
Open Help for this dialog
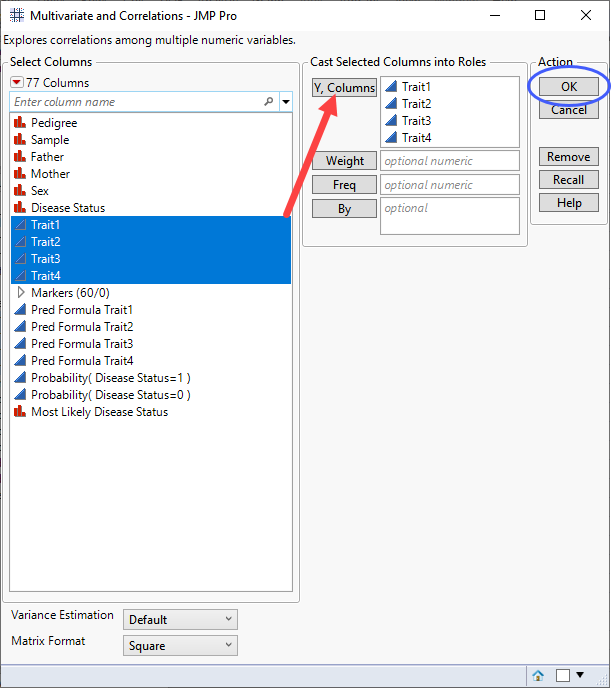tap(569, 203)
